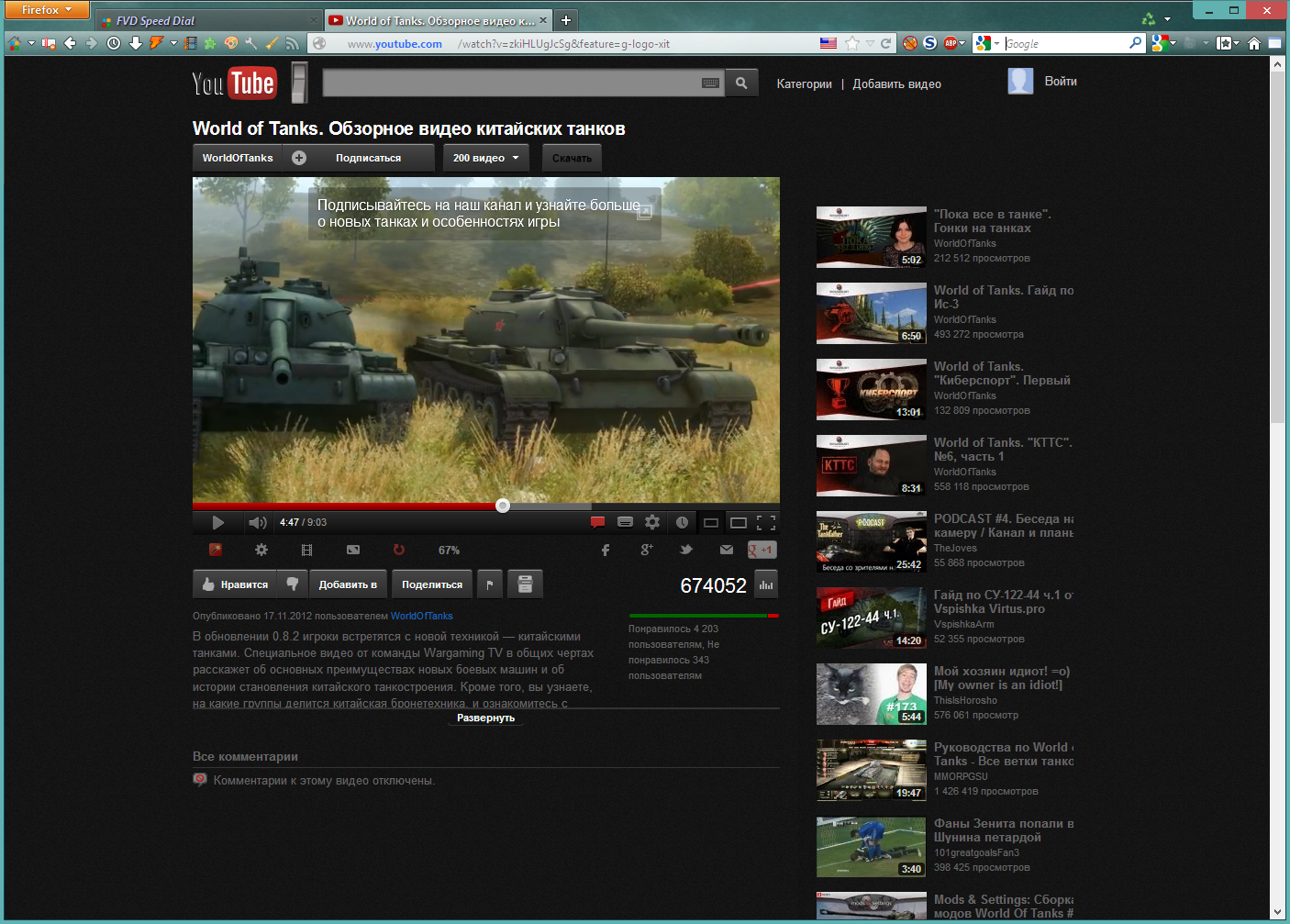Image resolution: width=1290 pixels, height=924 pixels.
Task: Go to the browser home page icon
Action: click(x=1254, y=43)
